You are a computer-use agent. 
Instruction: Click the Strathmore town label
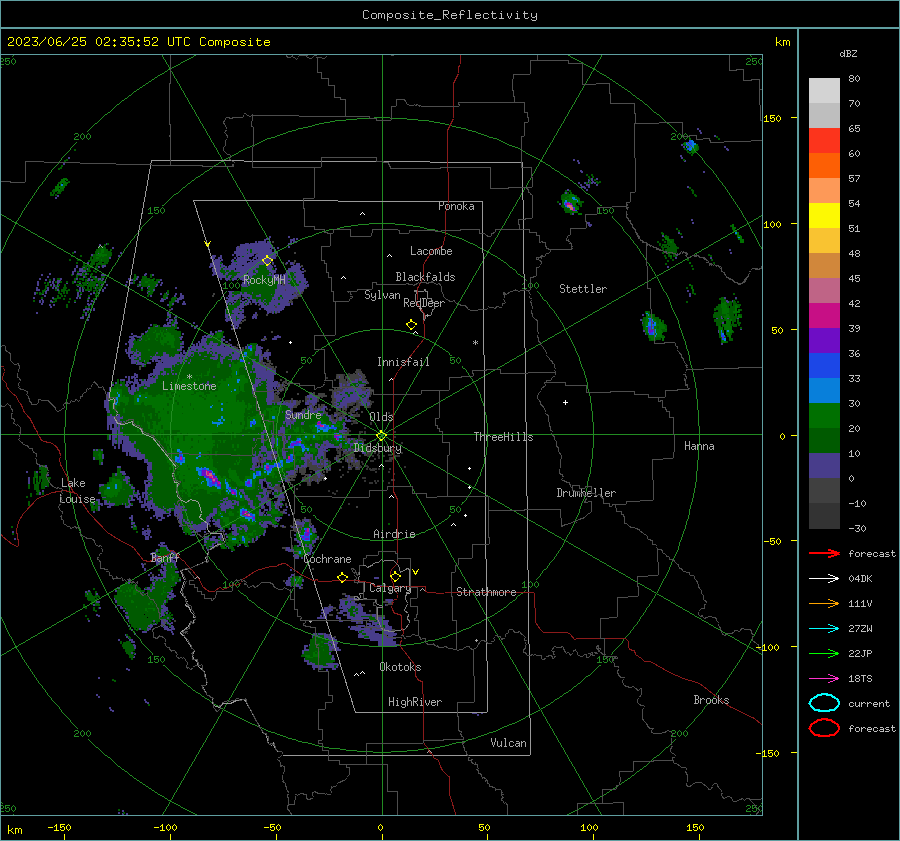pos(486,592)
